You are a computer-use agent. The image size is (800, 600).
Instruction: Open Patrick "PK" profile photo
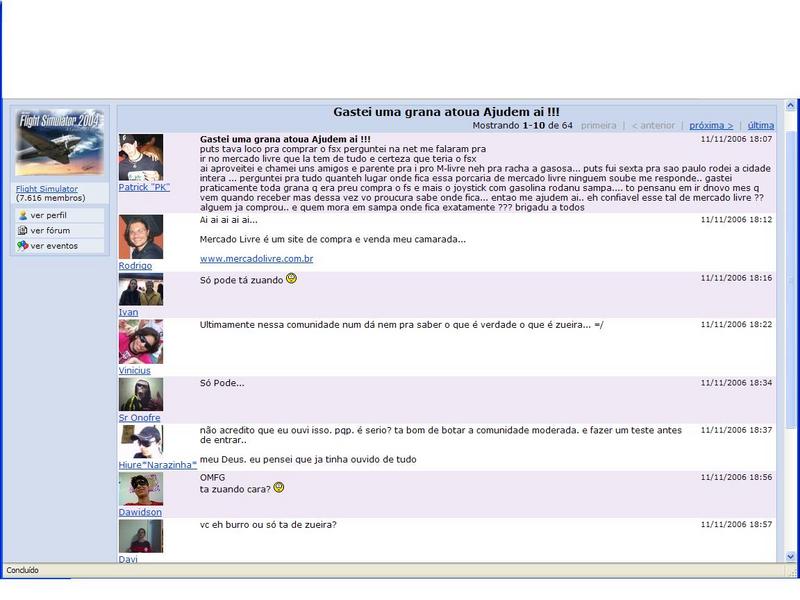[141, 157]
